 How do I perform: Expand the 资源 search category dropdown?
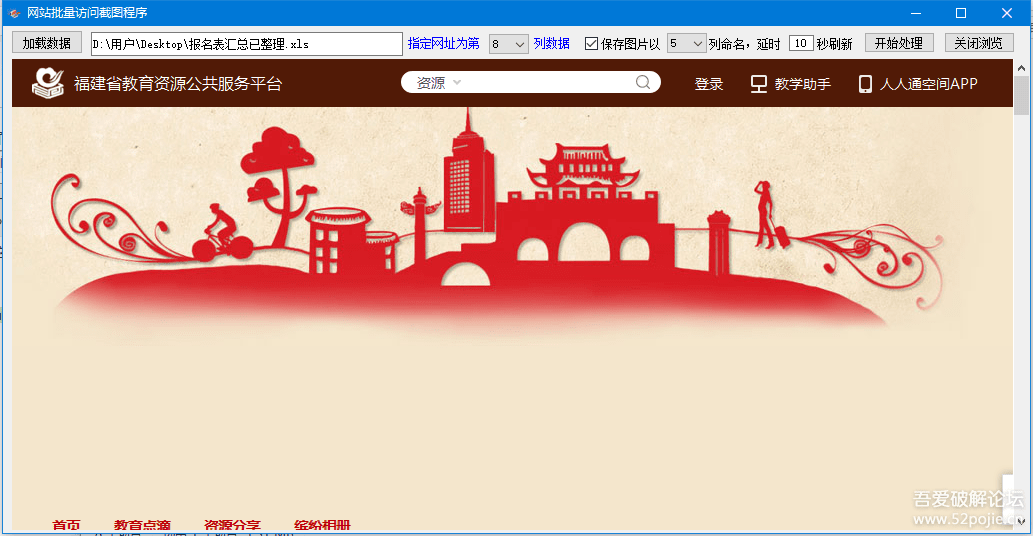click(438, 82)
